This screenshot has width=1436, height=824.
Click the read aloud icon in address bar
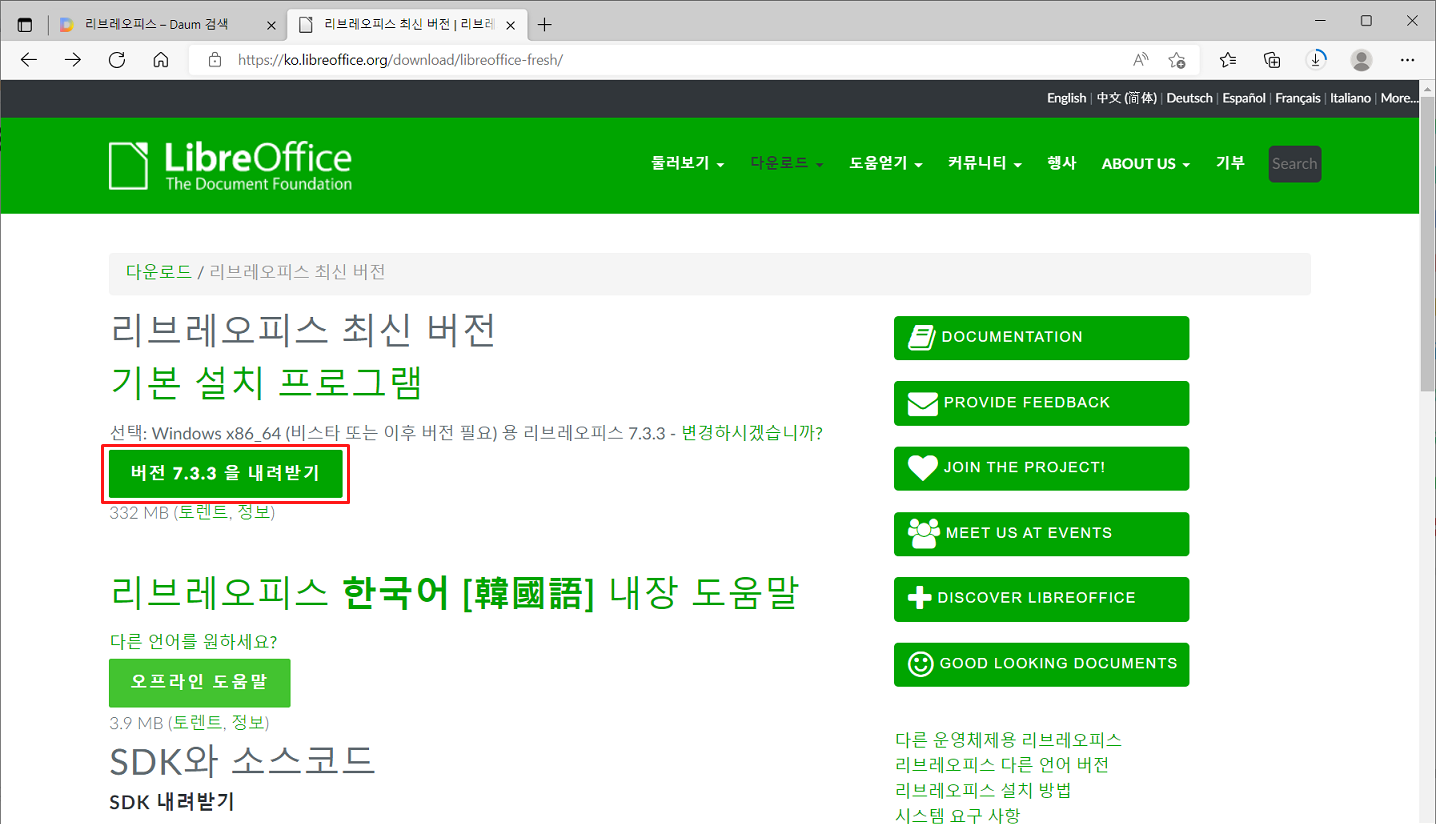click(1141, 60)
